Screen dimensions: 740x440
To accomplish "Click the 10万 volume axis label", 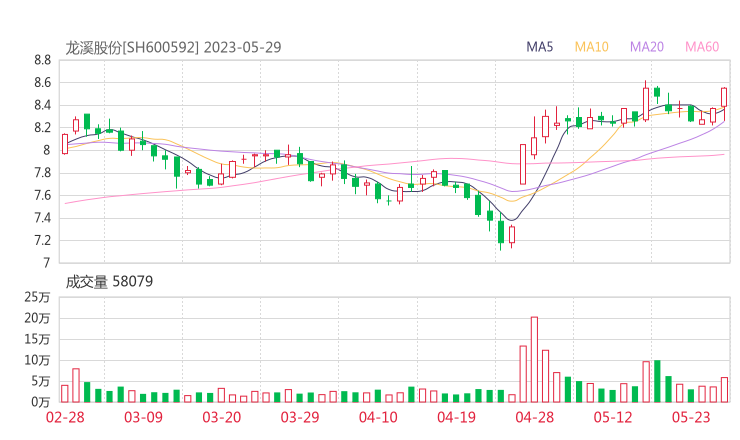I will tap(37, 360).
